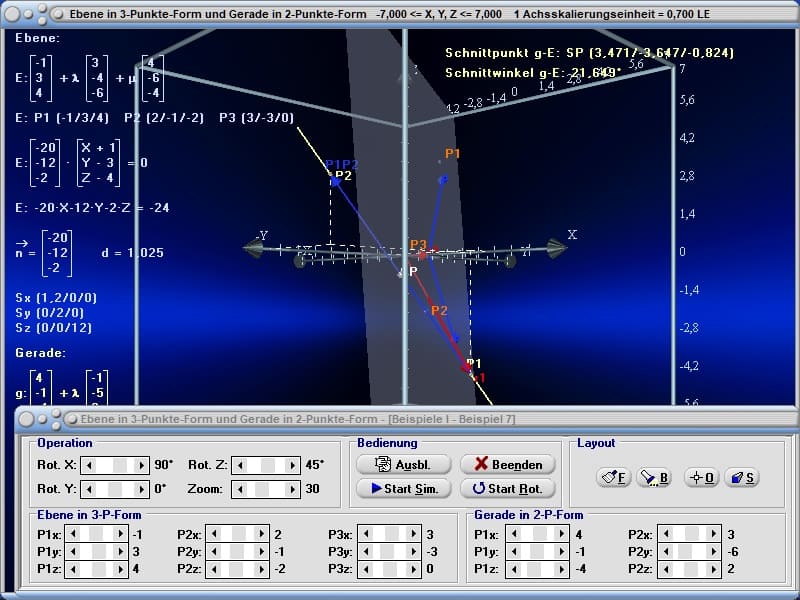Decrease line P2z in Gerade in 2-P-Form
800x600 pixels.
point(665,569)
